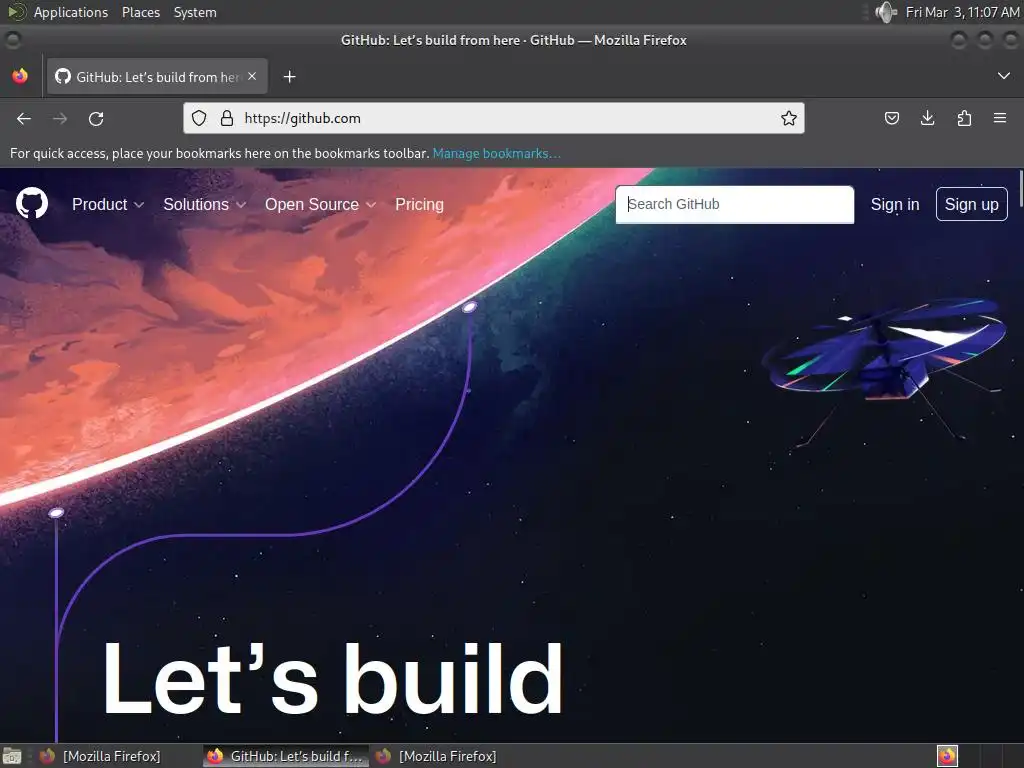
Task: Open the Downloads toolbar icon
Action: click(x=927, y=118)
